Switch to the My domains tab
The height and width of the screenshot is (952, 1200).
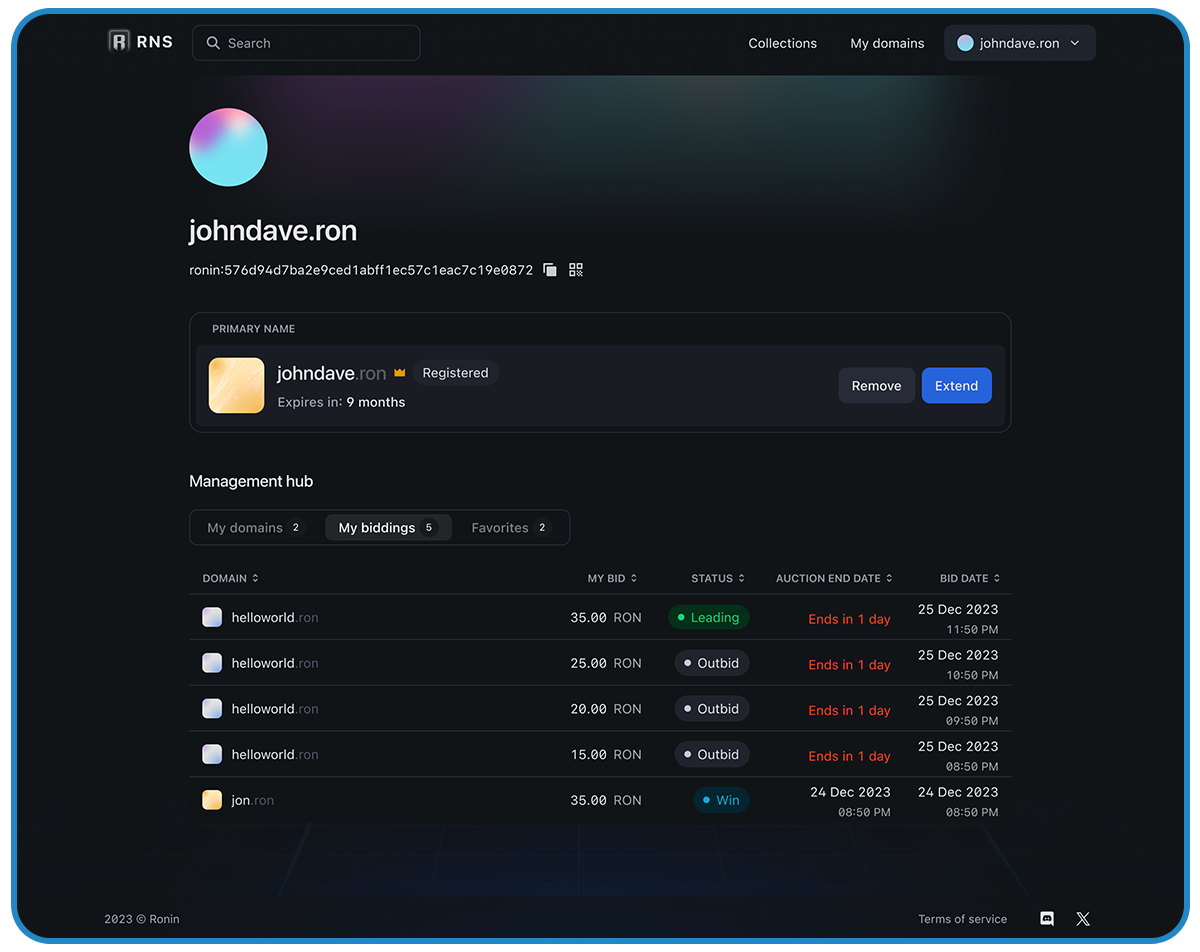pyautogui.click(x=255, y=528)
